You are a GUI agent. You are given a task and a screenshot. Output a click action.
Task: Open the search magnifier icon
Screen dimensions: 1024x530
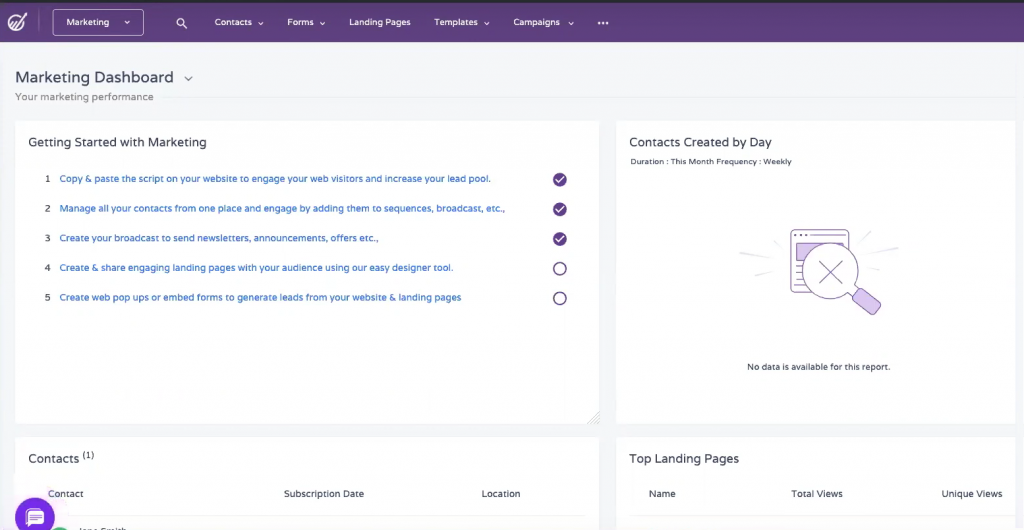[x=181, y=23]
